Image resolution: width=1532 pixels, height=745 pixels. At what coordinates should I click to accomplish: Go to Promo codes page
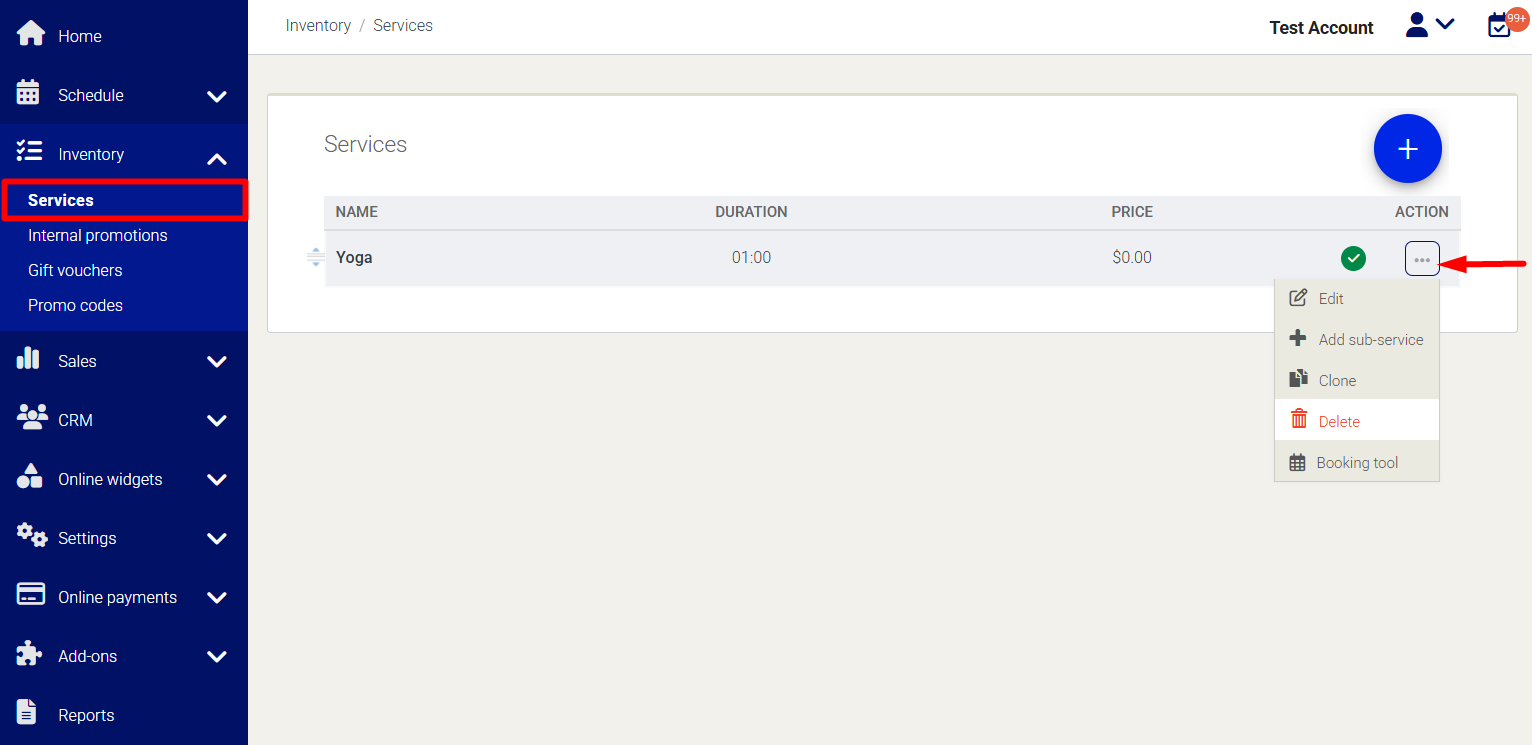(x=75, y=305)
